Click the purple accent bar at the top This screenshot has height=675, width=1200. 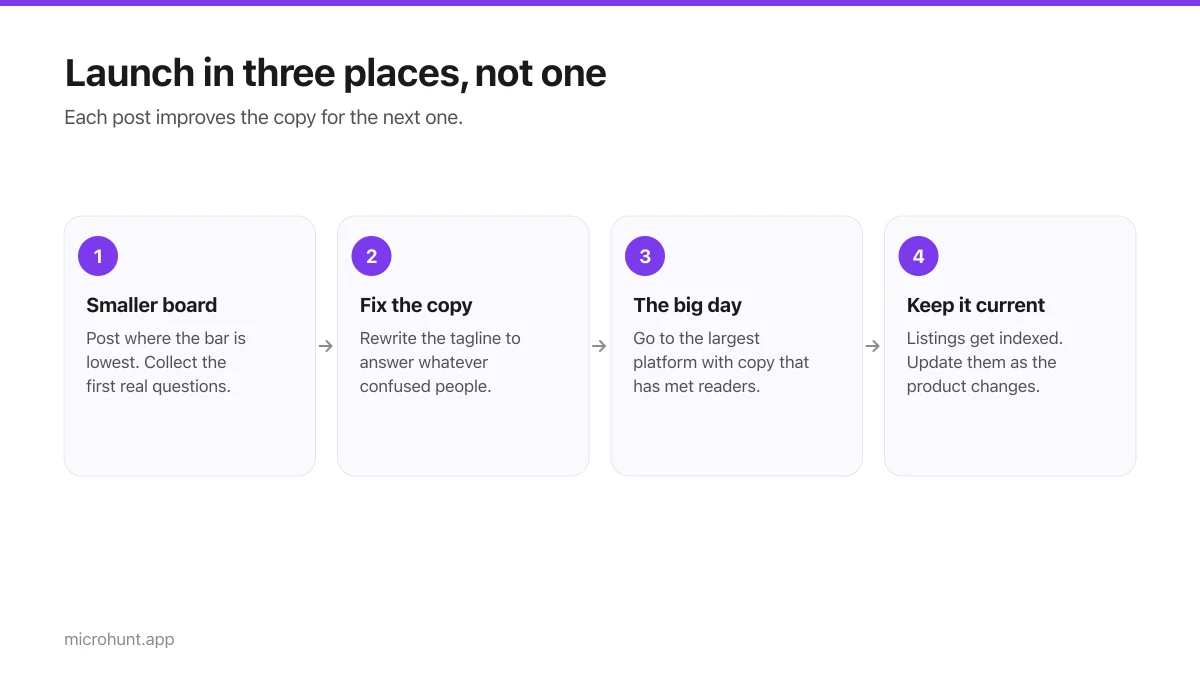click(x=600, y=3)
